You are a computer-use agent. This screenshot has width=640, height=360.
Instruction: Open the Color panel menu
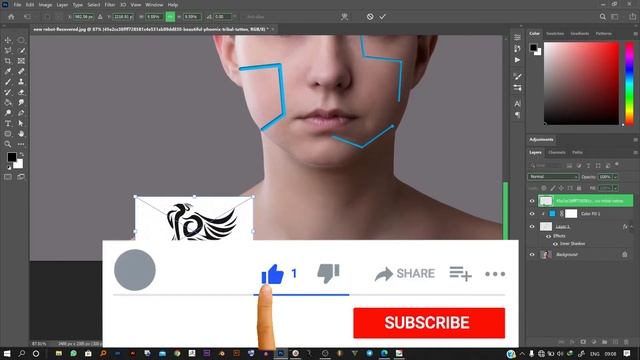635,33
